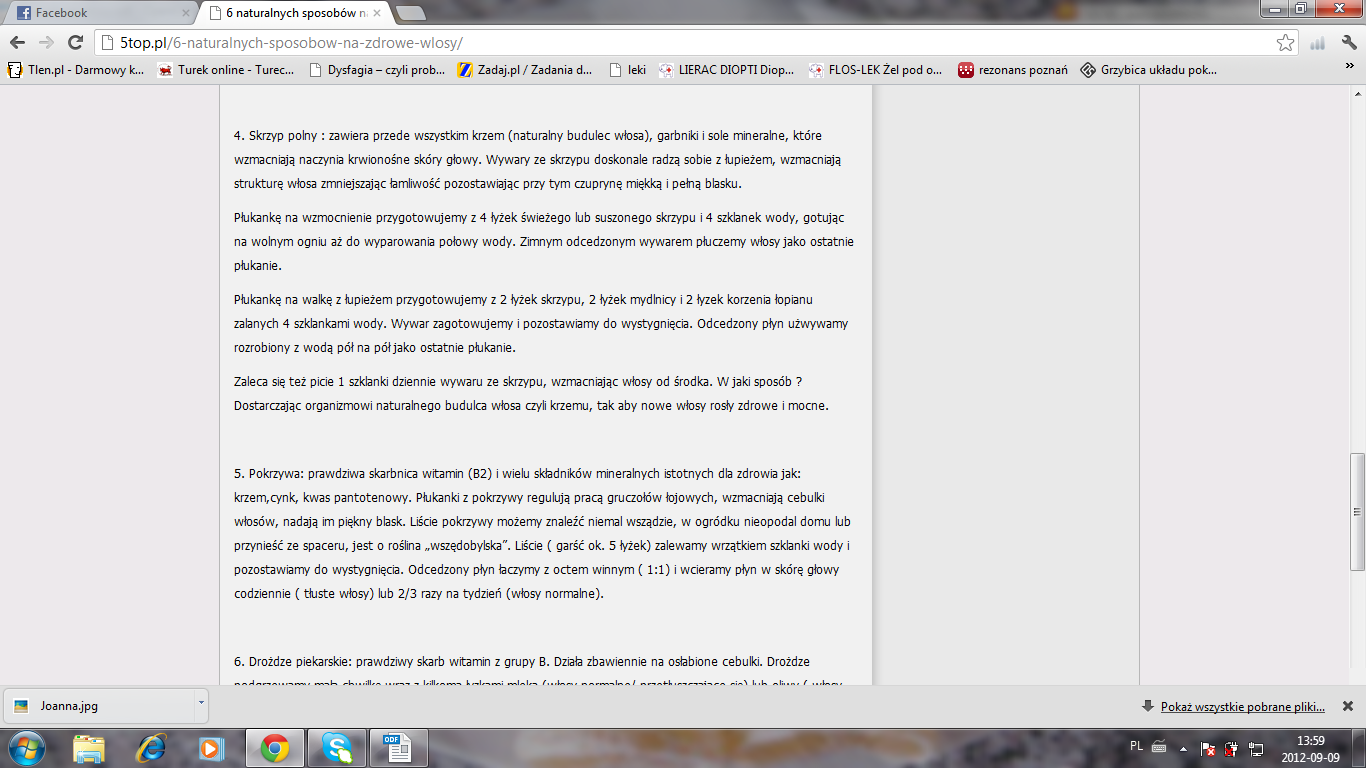Open the ODF document taskbar icon

click(x=398, y=748)
